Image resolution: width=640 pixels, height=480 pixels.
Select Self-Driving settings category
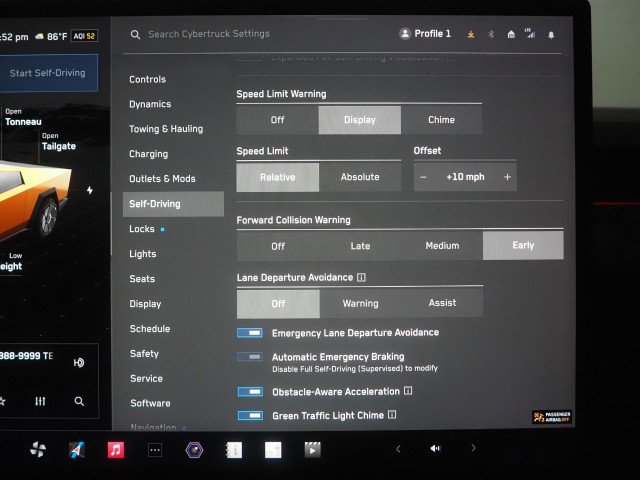[x=173, y=204]
